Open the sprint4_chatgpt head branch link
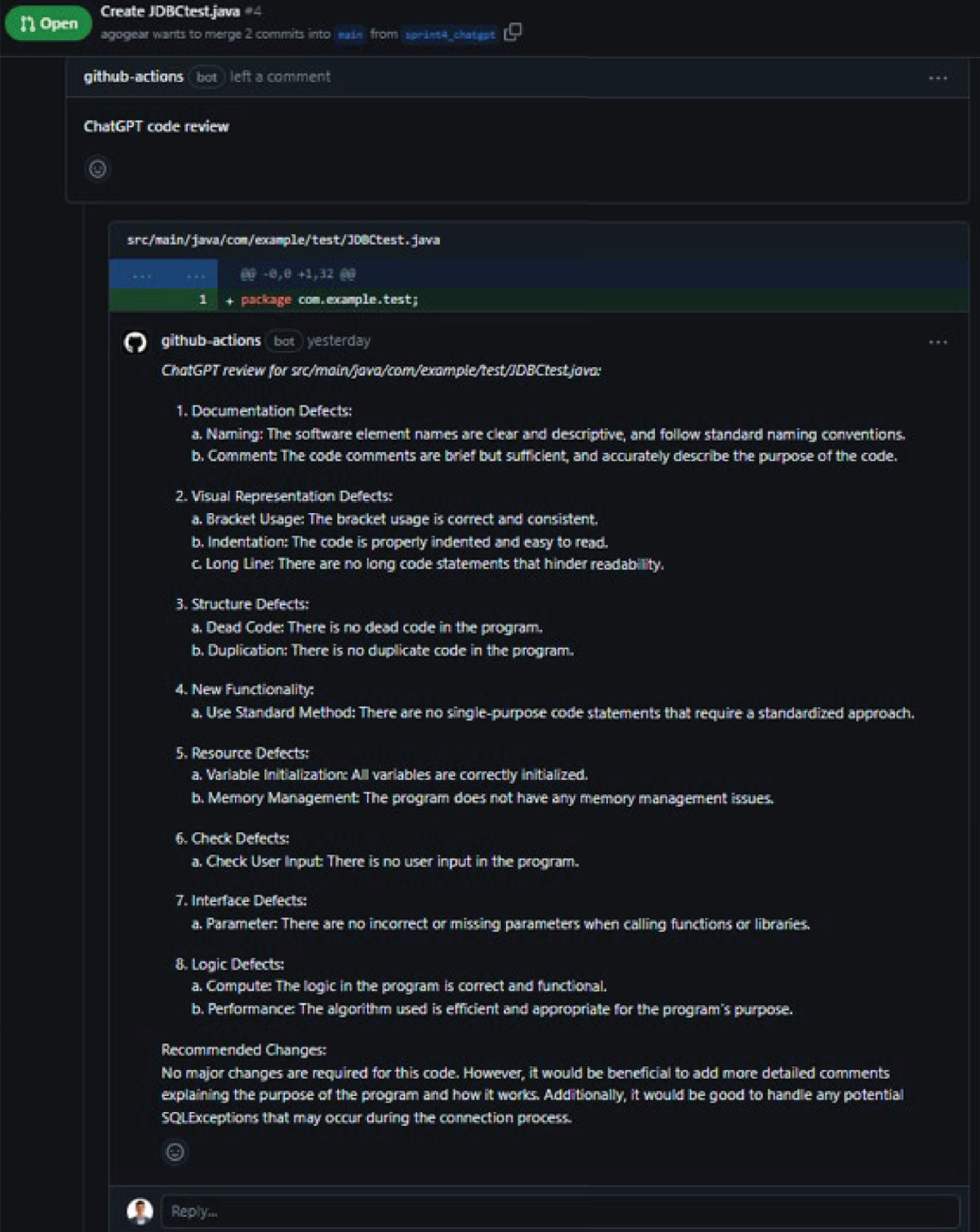Viewport: 980px width, 1232px height. 450,35
